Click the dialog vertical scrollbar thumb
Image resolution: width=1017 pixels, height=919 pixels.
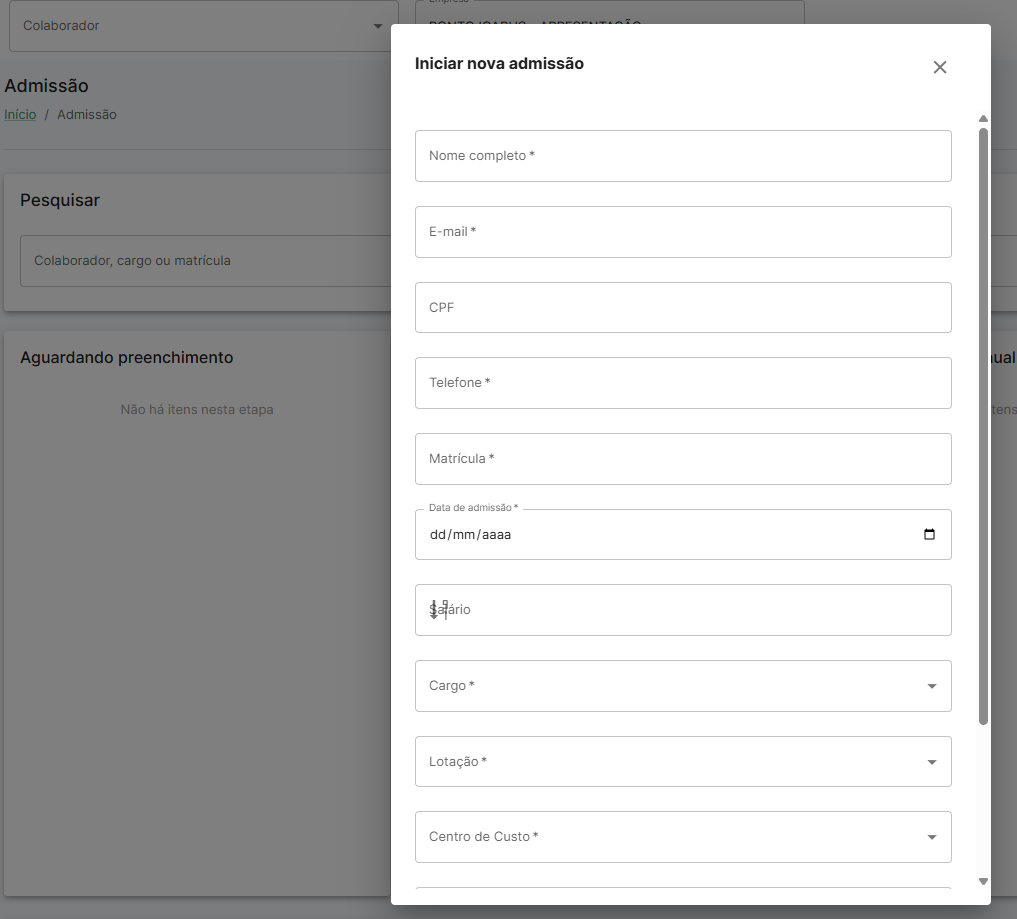(x=983, y=426)
